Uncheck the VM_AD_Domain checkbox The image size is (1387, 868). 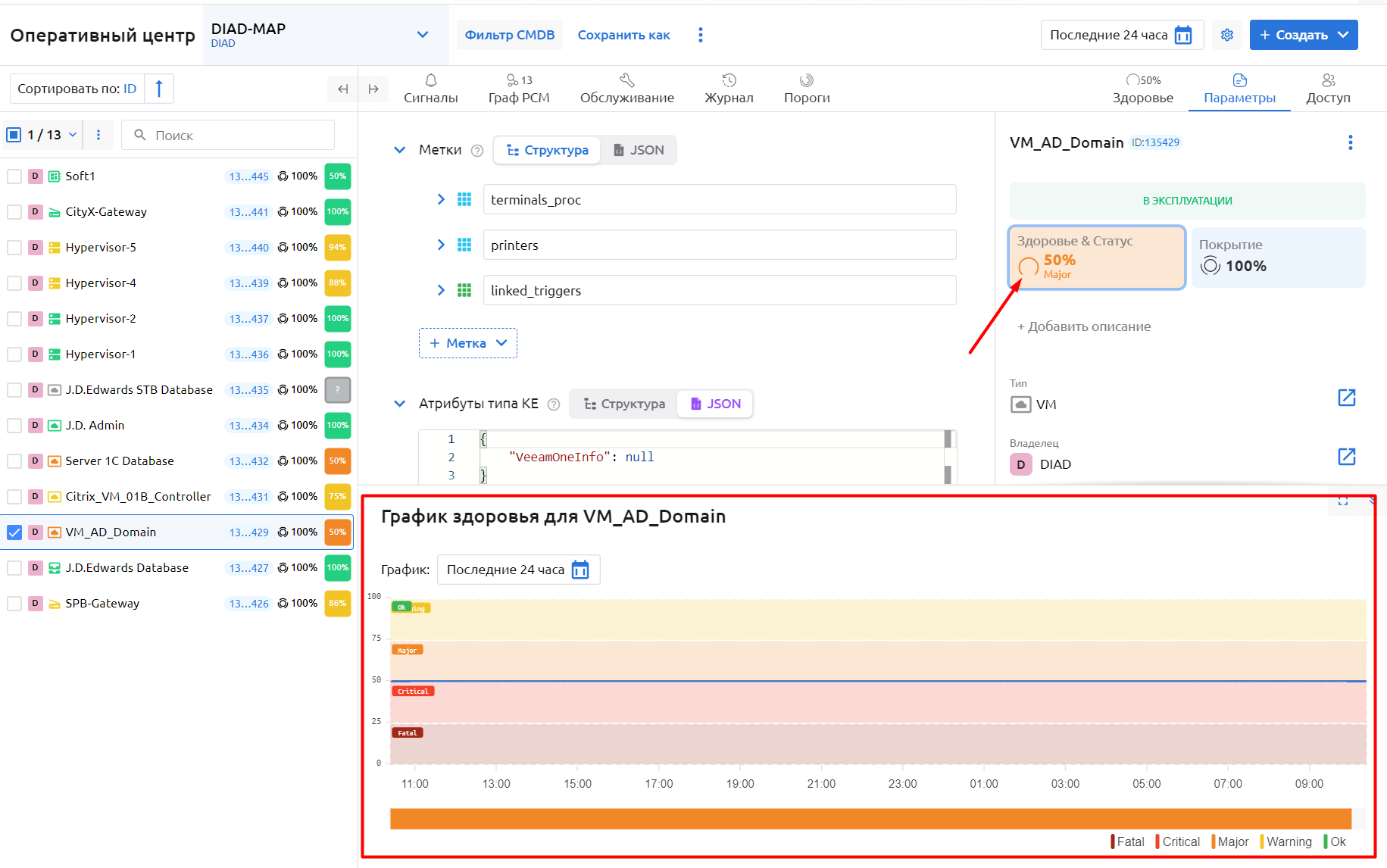[14, 532]
